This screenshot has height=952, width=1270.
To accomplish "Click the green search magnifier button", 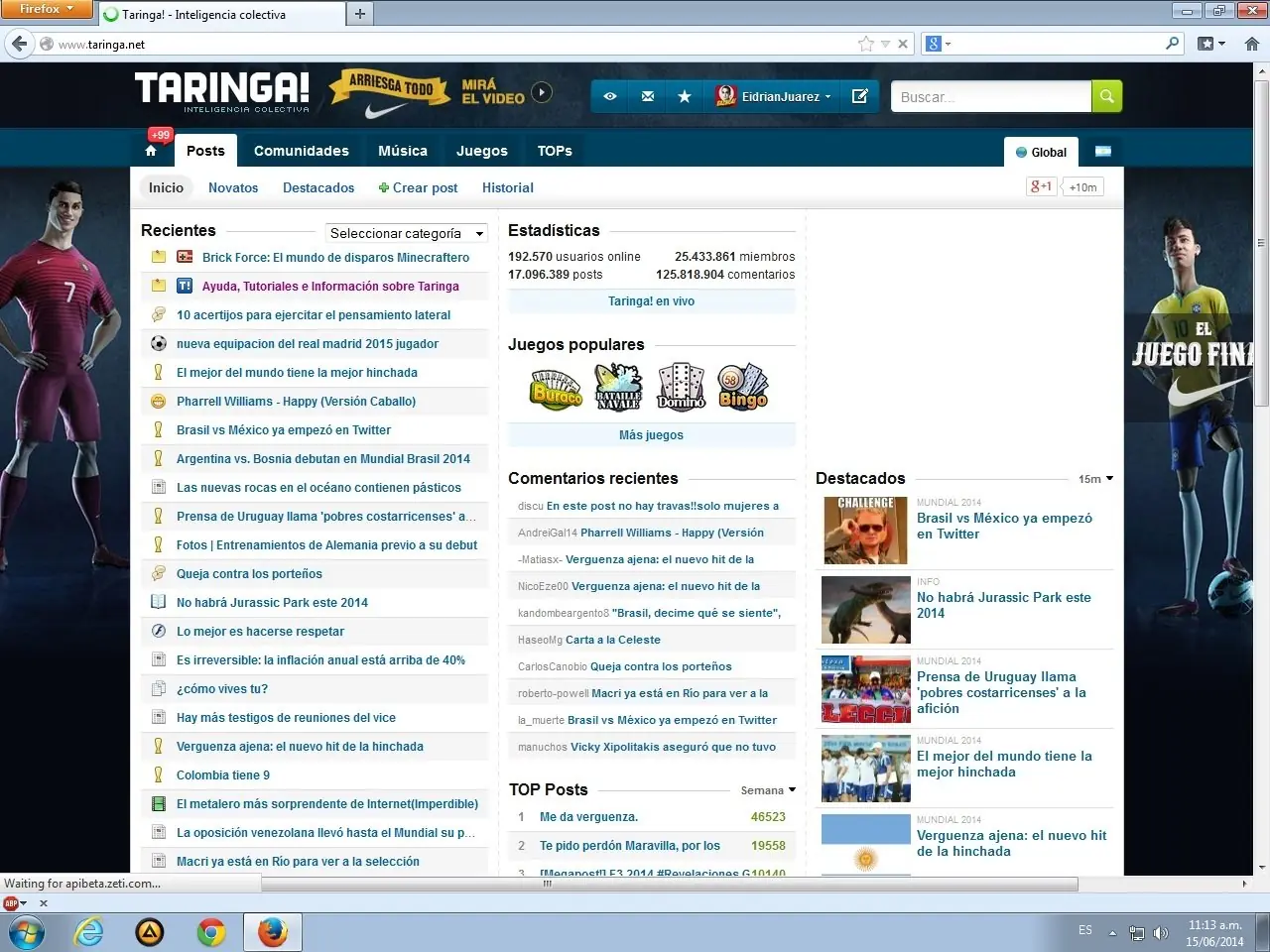I will click(1106, 96).
